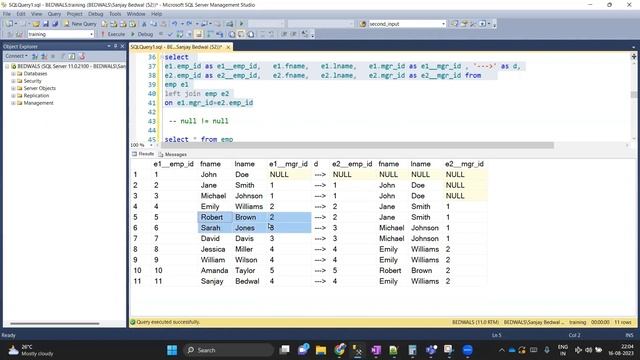The image size is (640, 360).
Task: Click the Save icon in toolbar
Action: (46, 24)
